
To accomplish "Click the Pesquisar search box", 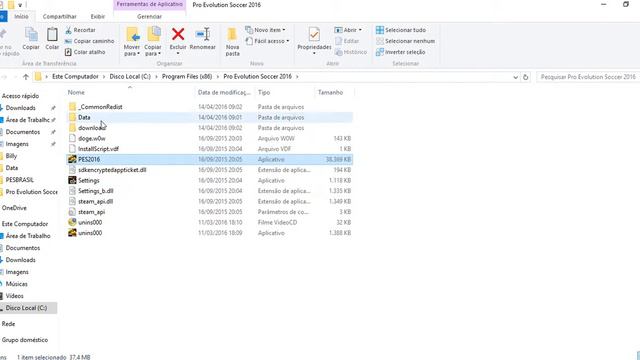I will [x=588, y=77].
